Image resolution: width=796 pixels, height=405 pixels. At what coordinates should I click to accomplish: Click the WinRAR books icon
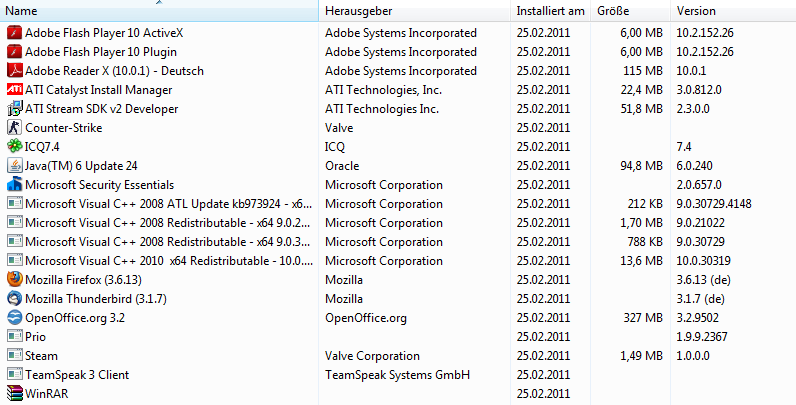[15, 393]
